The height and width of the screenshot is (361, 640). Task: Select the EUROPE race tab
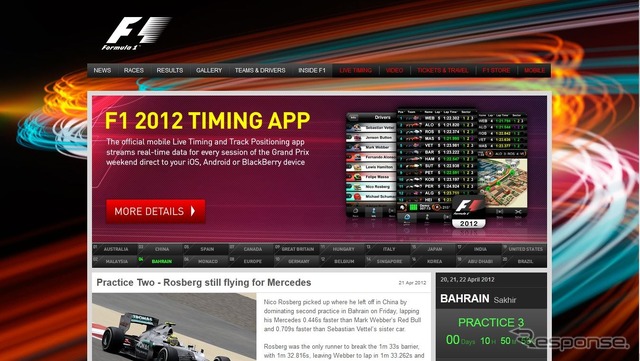252,261
